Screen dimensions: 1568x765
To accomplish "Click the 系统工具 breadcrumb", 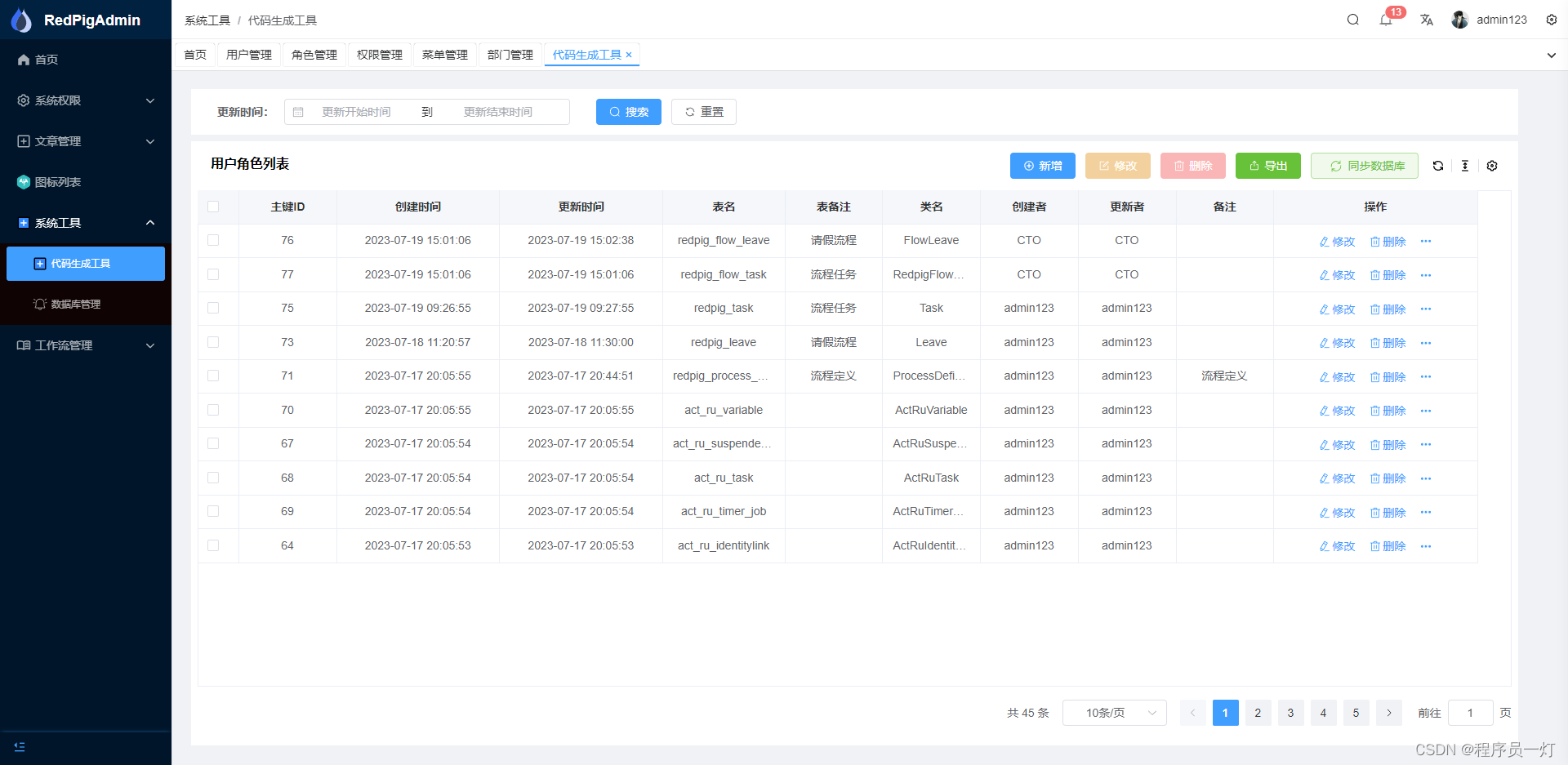I will [207, 20].
